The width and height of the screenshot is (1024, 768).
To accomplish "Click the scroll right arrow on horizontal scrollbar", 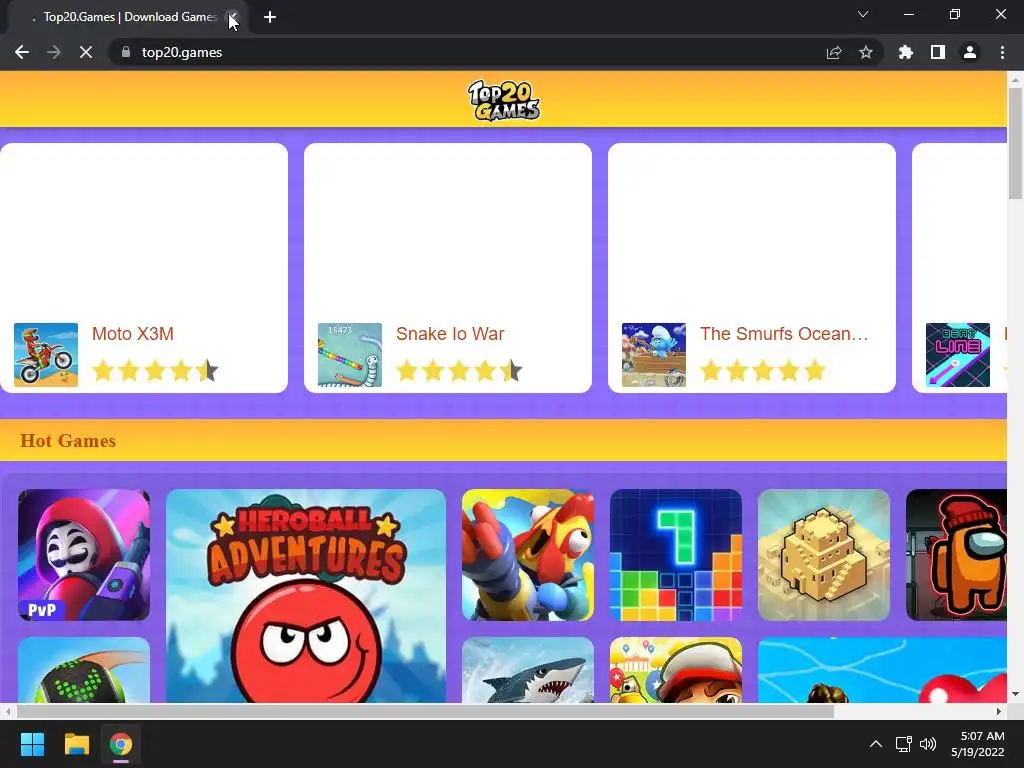I will 999,711.
